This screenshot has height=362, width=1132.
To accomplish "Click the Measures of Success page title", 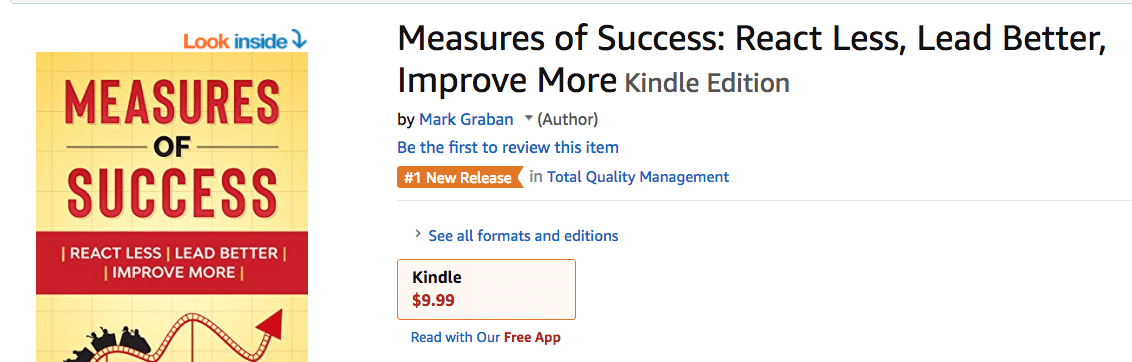I will click(x=752, y=59).
